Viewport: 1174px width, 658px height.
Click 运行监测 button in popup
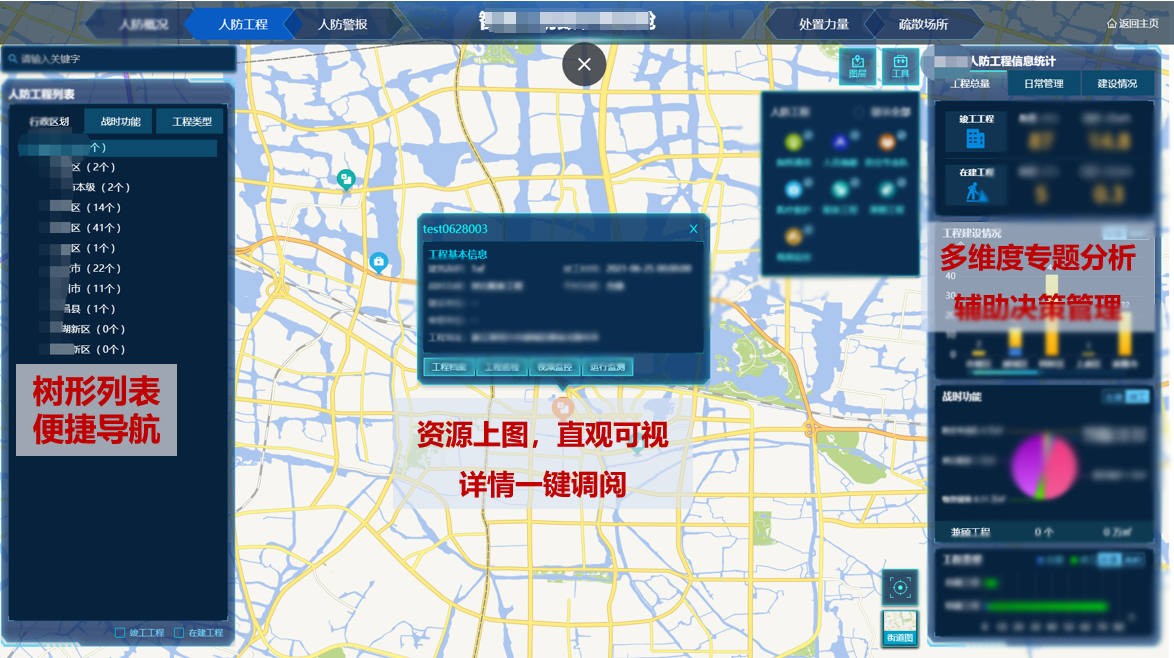point(607,367)
